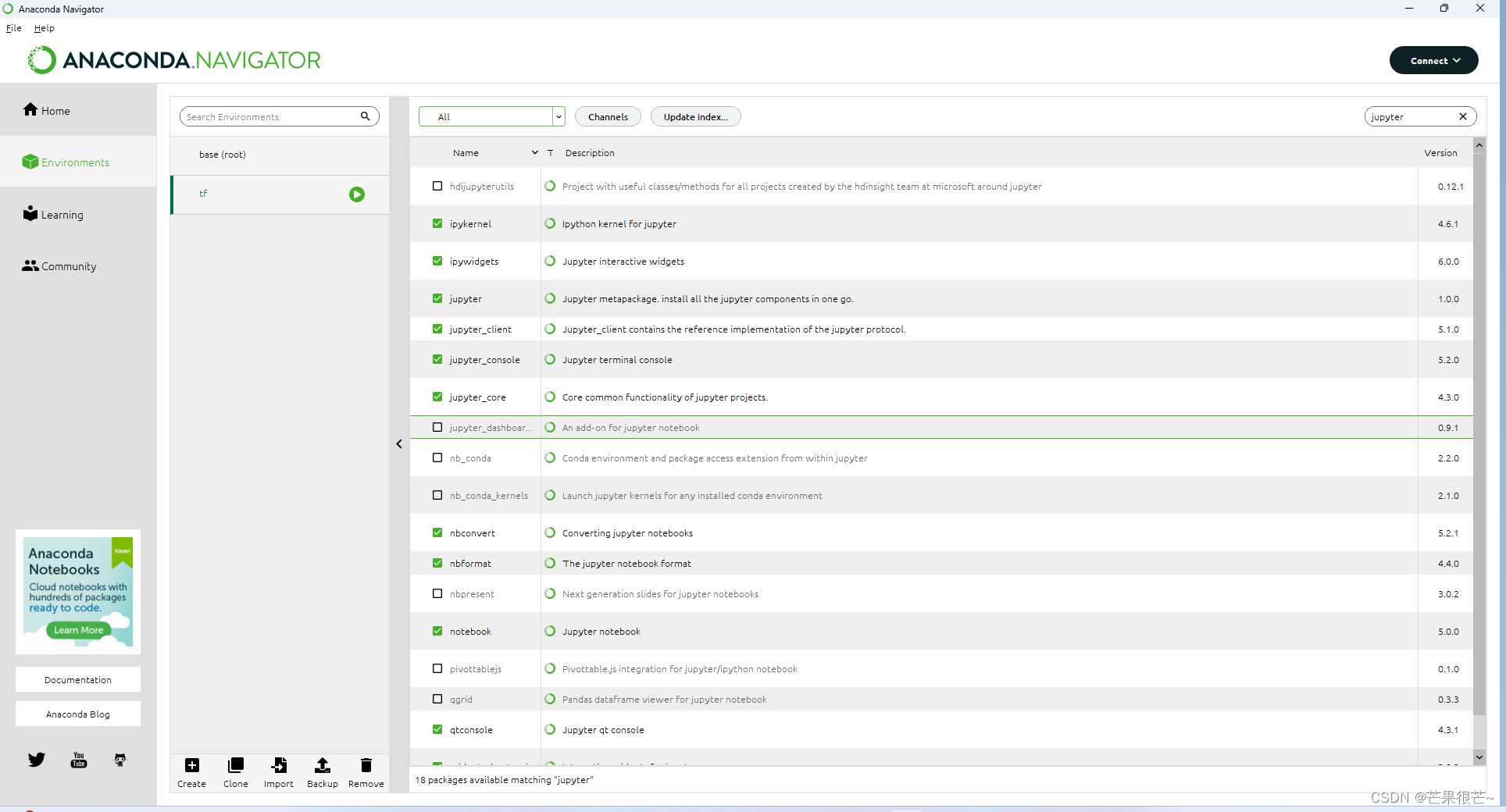The image size is (1506, 812).
Task: Click the Update index button
Action: (695, 116)
